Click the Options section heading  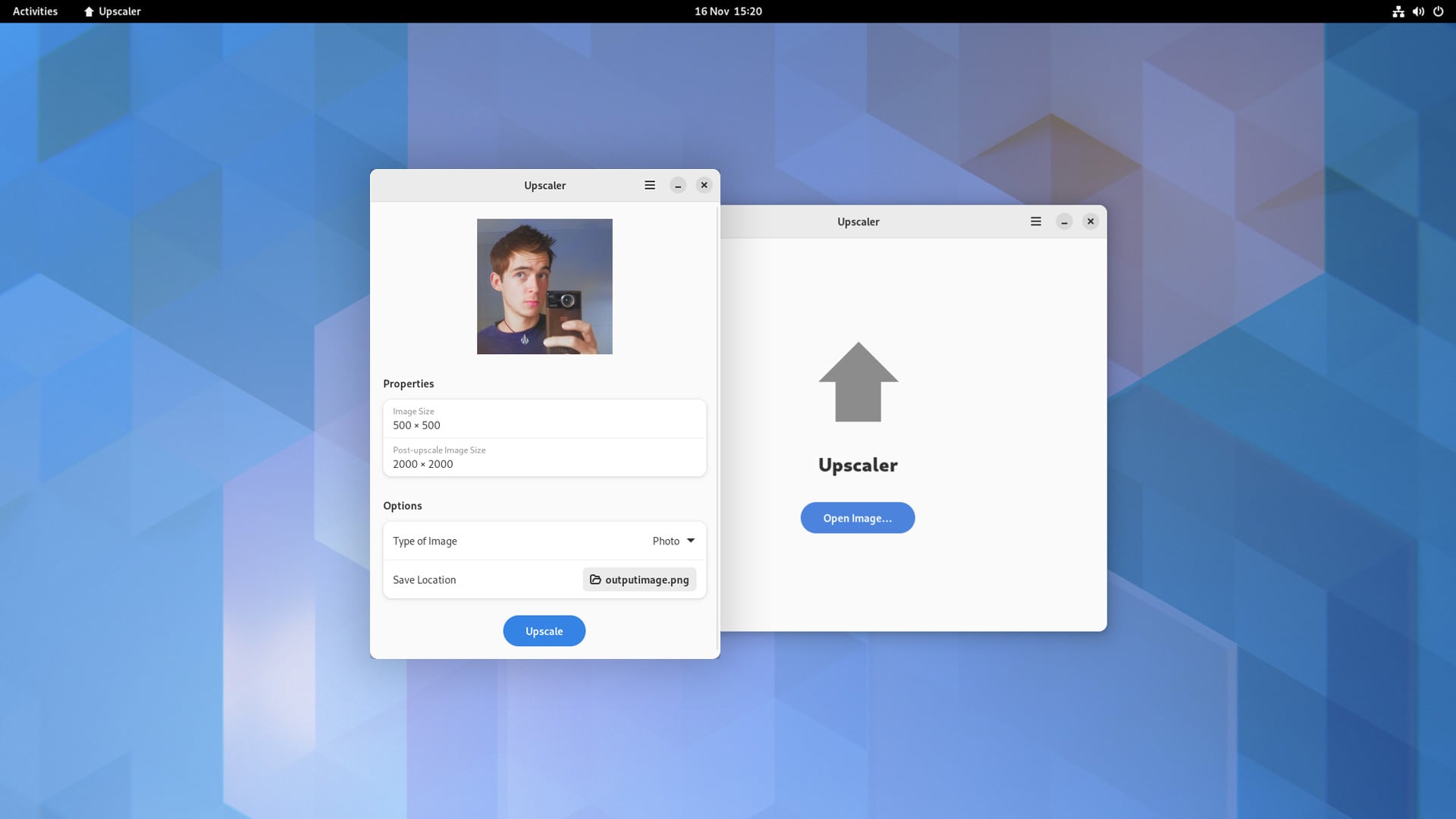(x=402, y=506)
